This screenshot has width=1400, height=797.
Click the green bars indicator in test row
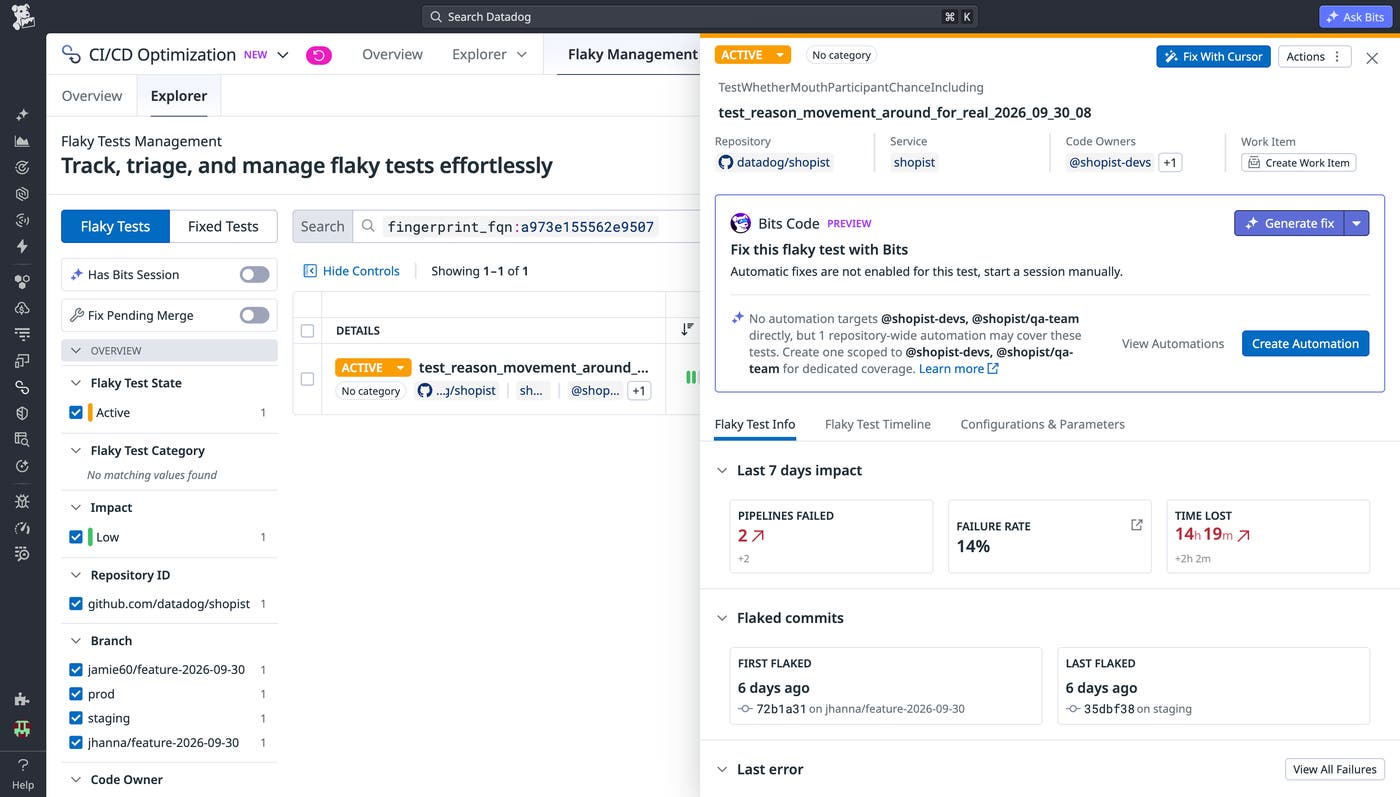click(691, 377)
